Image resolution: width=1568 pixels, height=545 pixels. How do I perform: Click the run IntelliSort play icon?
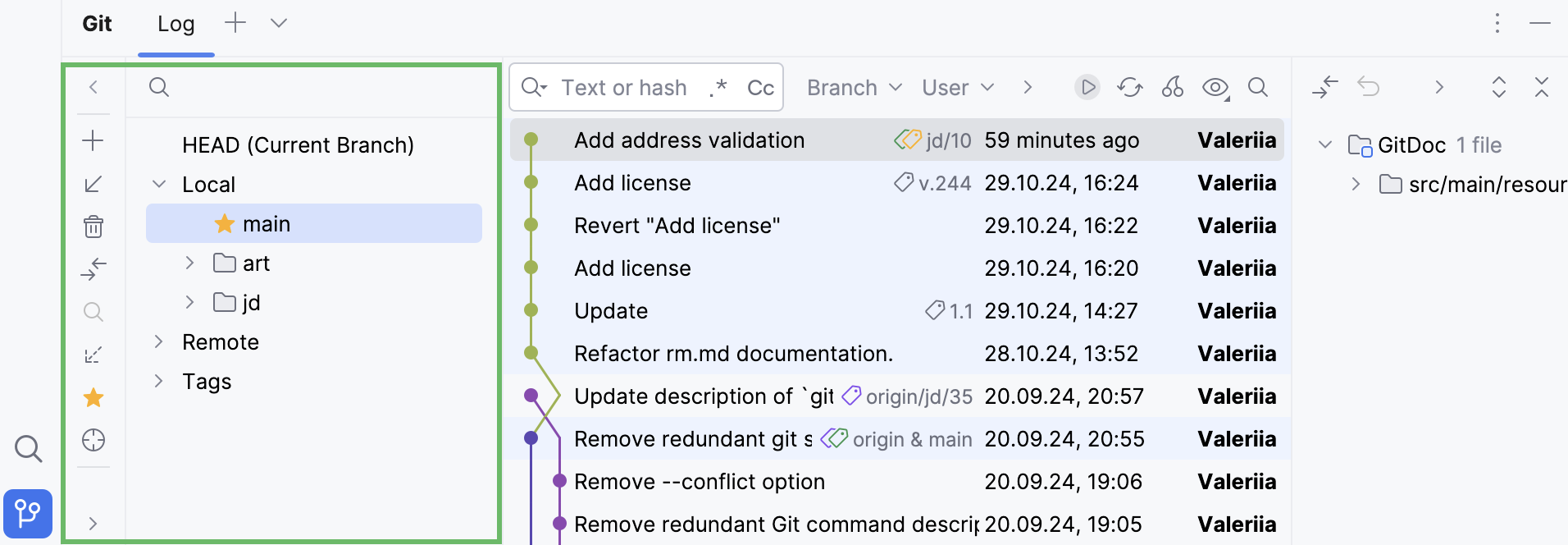(x=1087, y=87)
